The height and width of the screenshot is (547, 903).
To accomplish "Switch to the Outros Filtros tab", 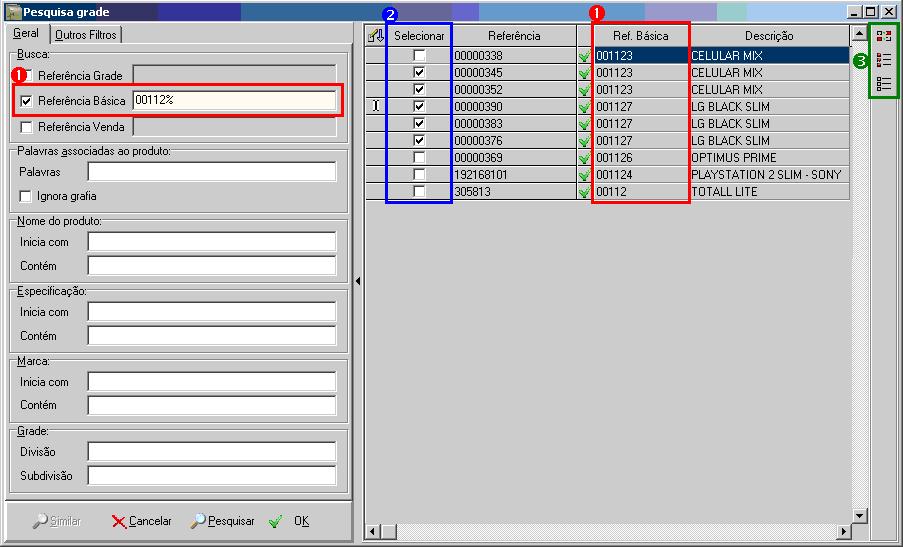I will pyautogui.click(x=86, y=35).
